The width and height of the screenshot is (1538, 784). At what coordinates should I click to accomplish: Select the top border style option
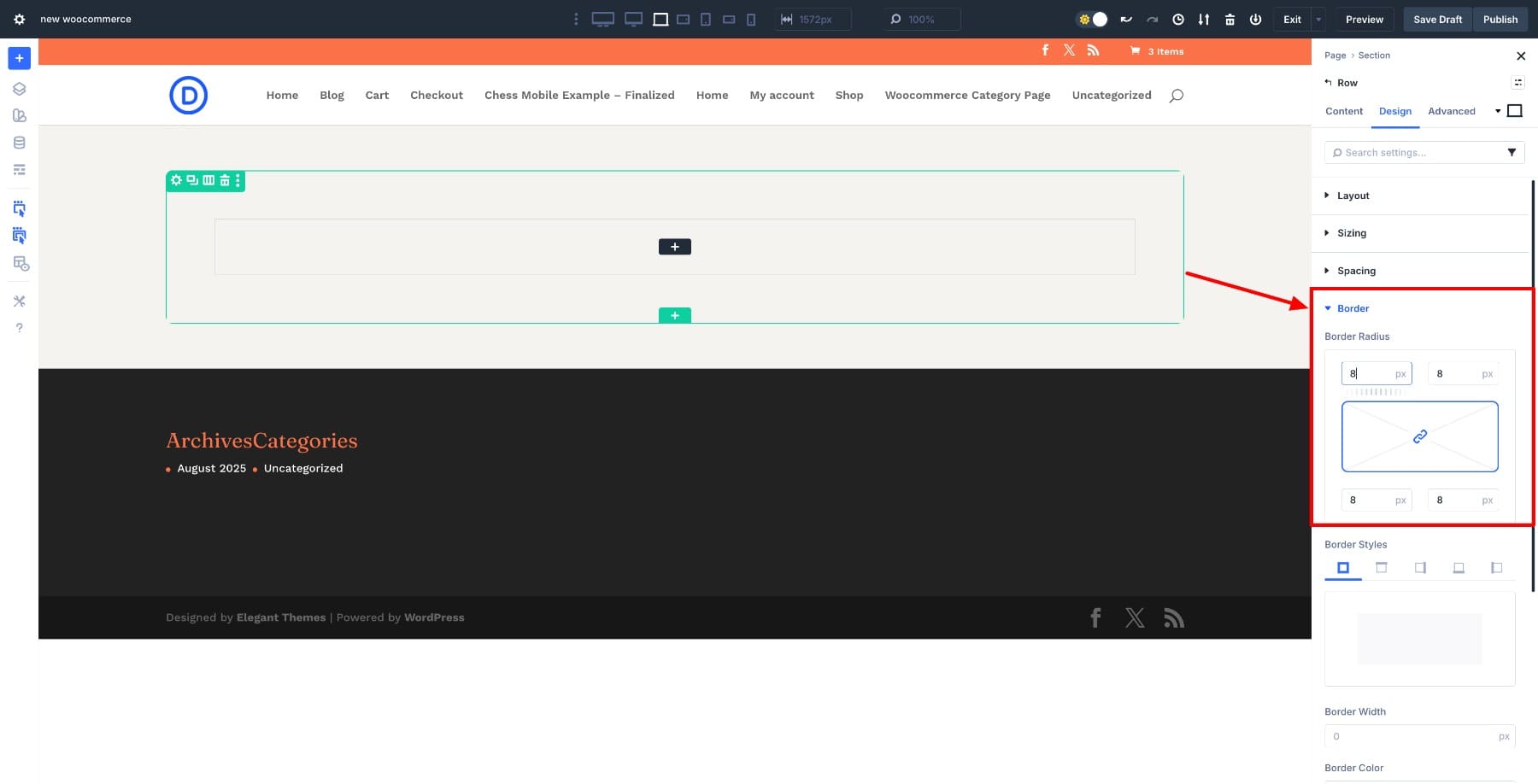1382,567
